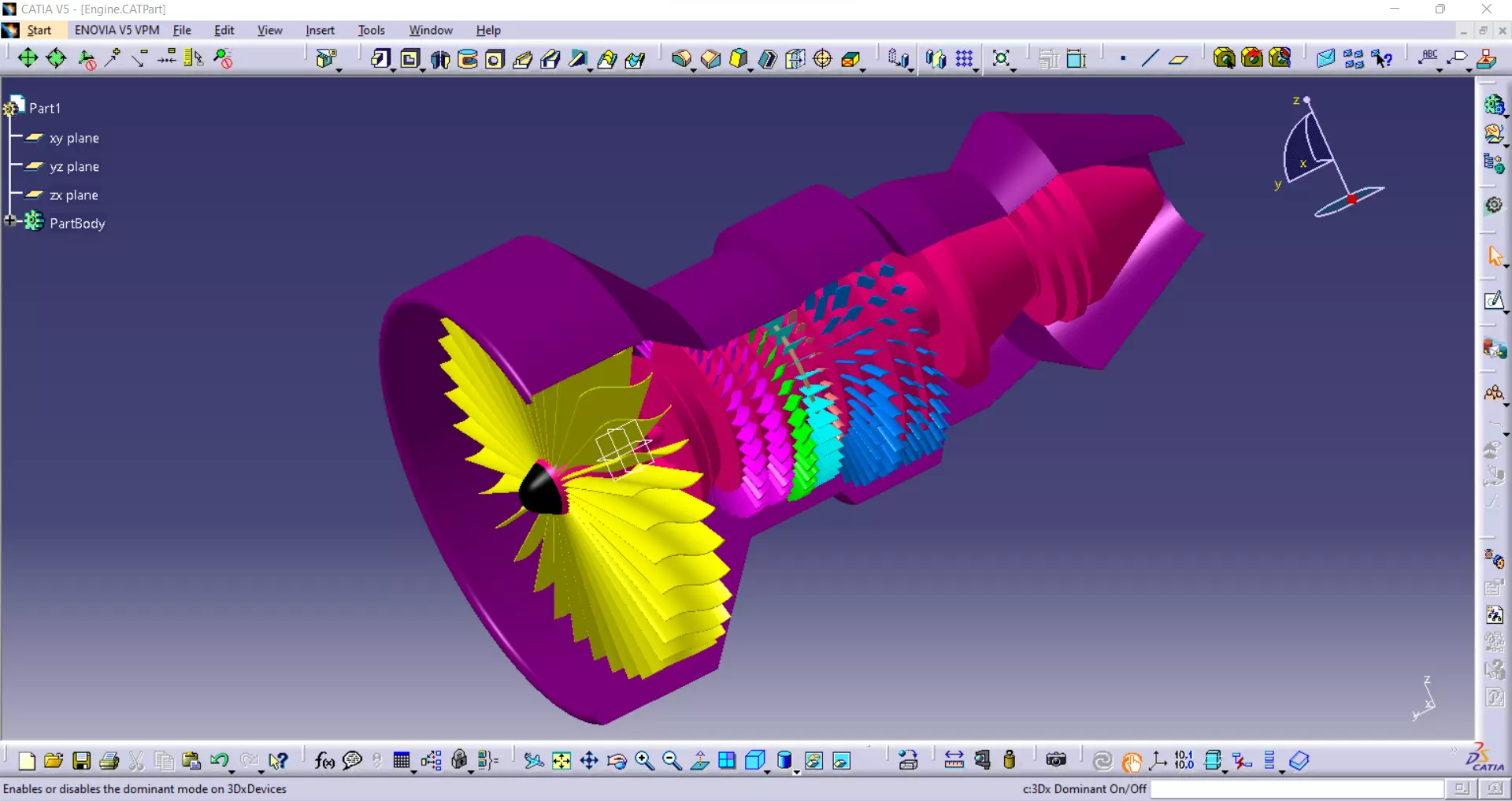The width and height of the screenshot is (1512, 801).
Task: Open the Window menu
Action: click(x=431, y=30)
